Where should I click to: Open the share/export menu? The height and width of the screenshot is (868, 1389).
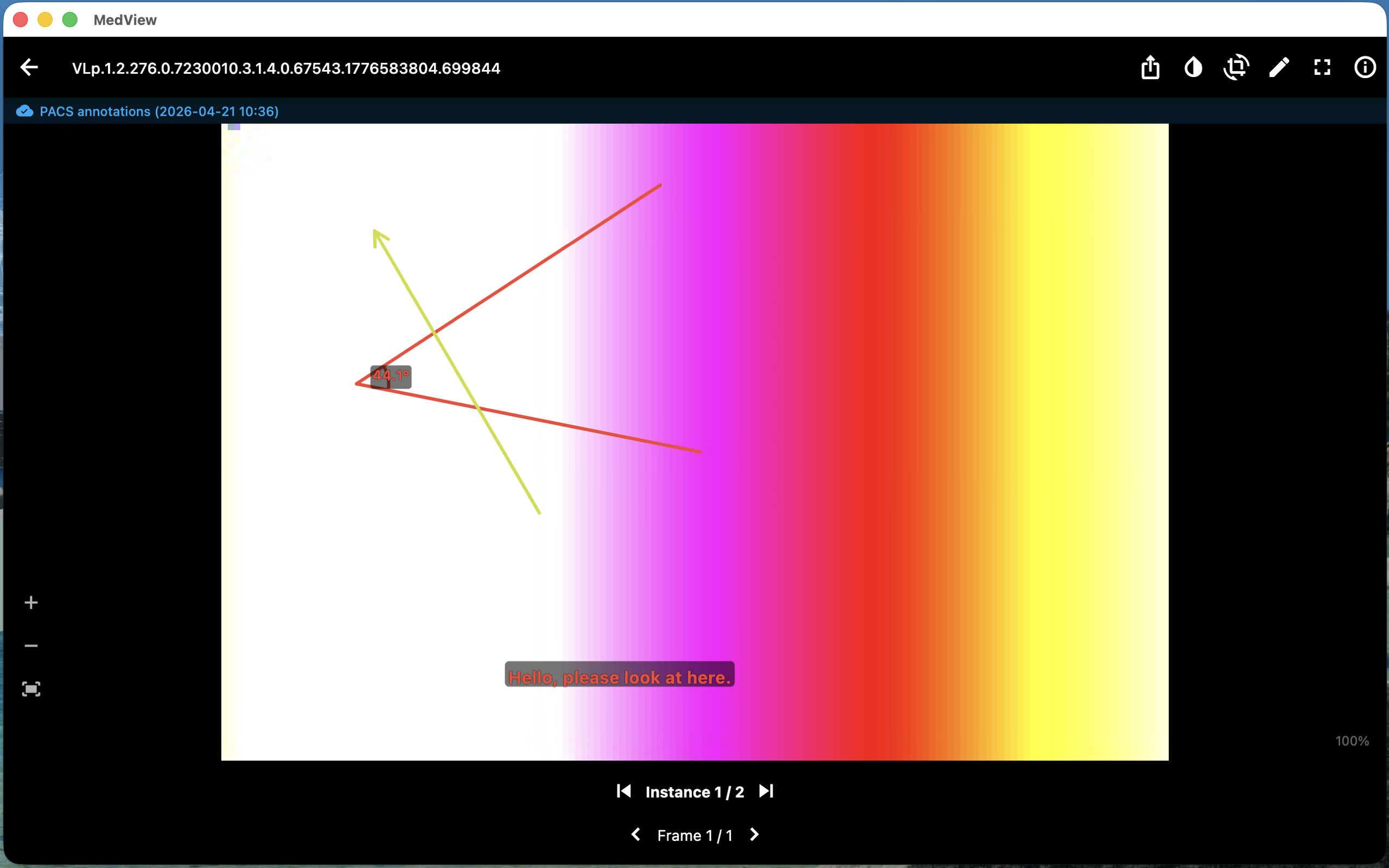coord(1150,68)
